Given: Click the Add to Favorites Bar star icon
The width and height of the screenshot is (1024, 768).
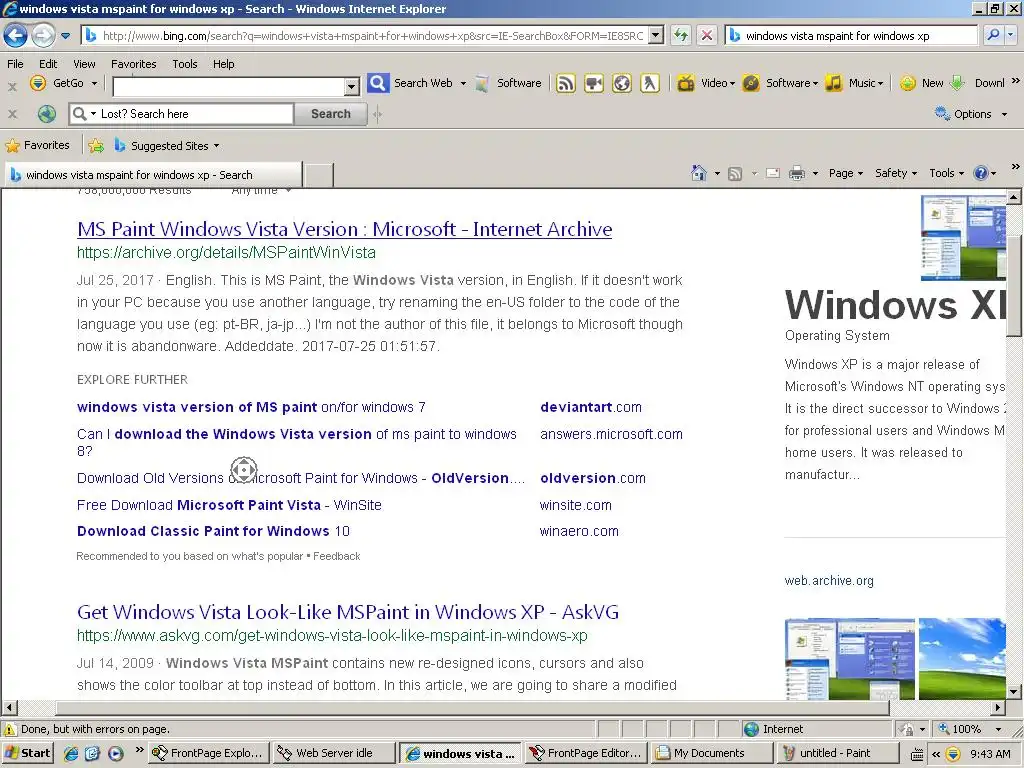Looking at the screenshot, I should coord(96,146).
